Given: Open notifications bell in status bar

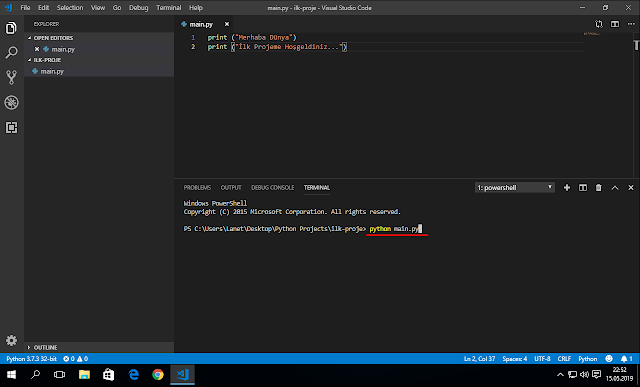Looking at the screenshot, I should click(x=626, y=359).
